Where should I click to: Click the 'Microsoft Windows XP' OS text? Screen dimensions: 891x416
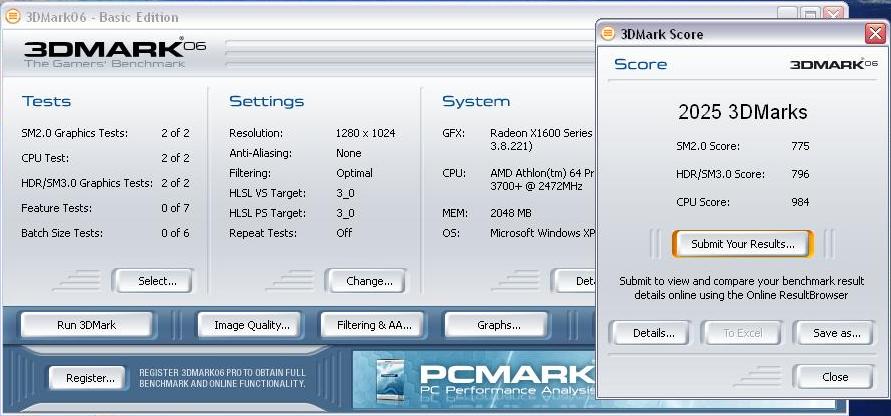543,233
